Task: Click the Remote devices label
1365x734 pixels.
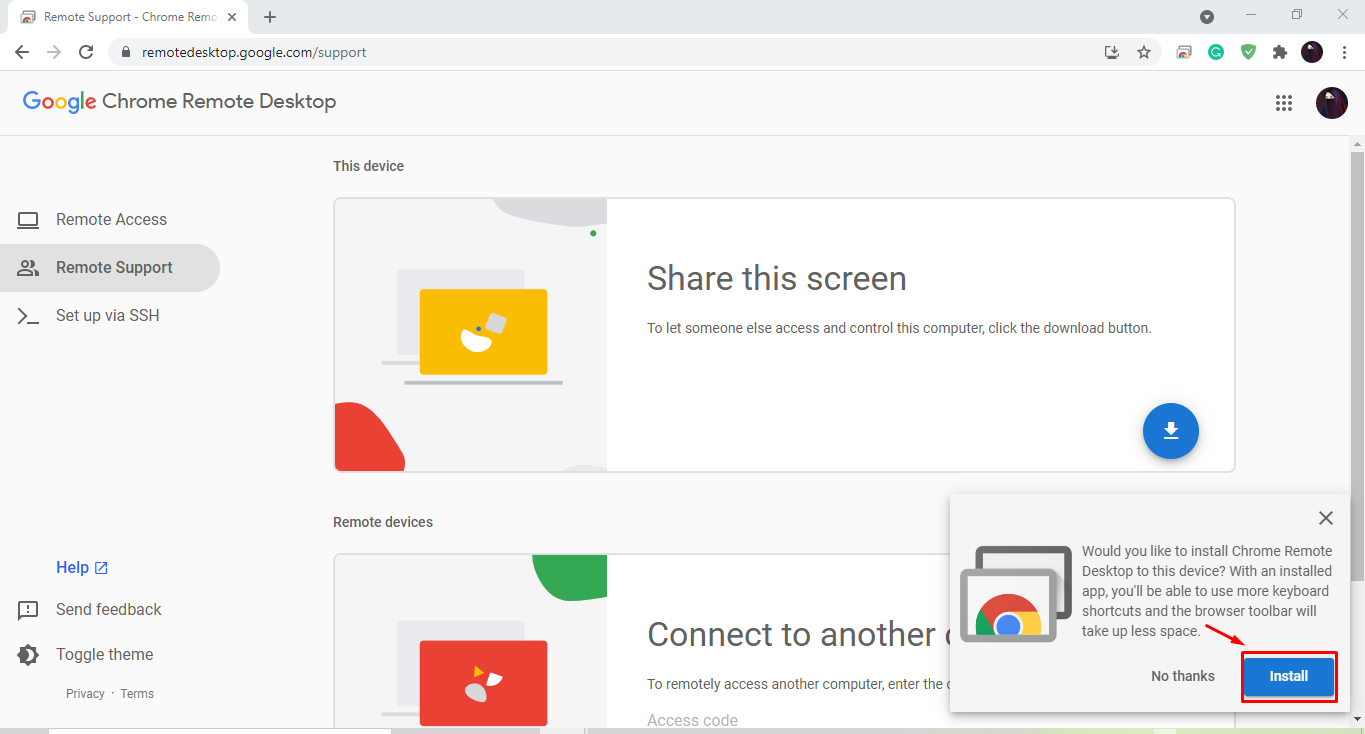Action: click(383, 522)
